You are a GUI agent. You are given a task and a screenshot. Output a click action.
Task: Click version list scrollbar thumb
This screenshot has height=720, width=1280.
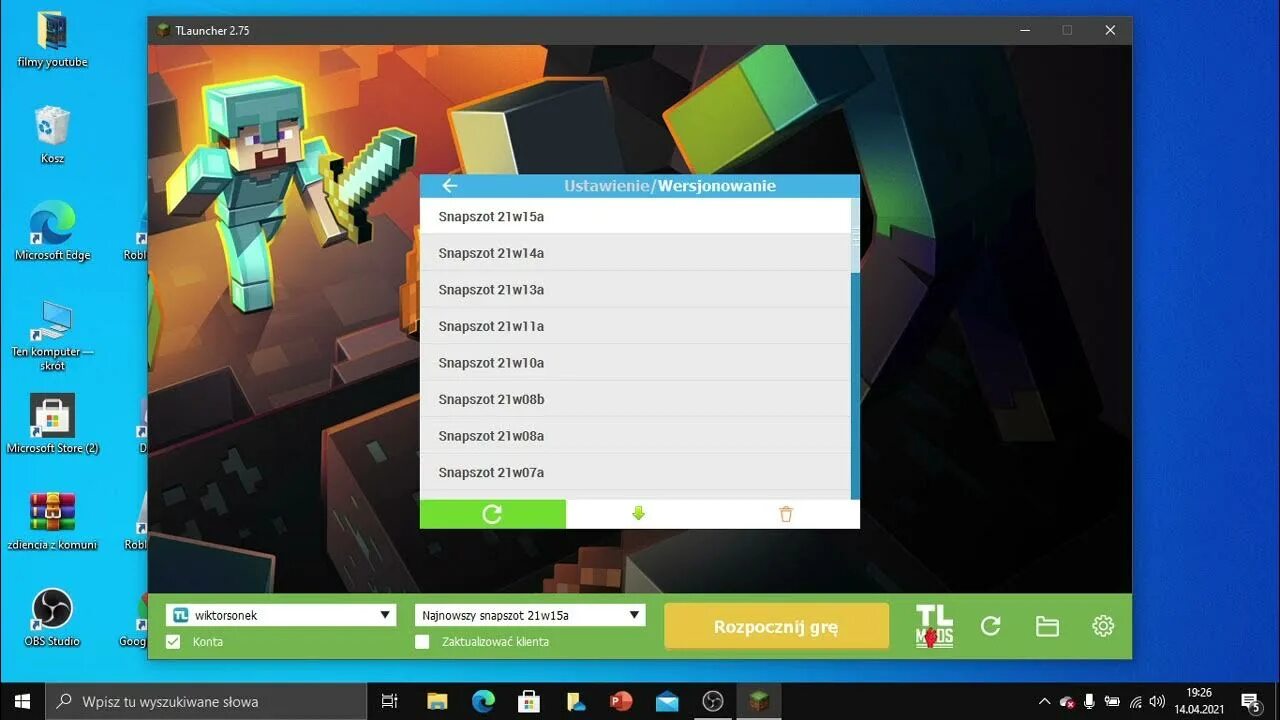point(855,235)
